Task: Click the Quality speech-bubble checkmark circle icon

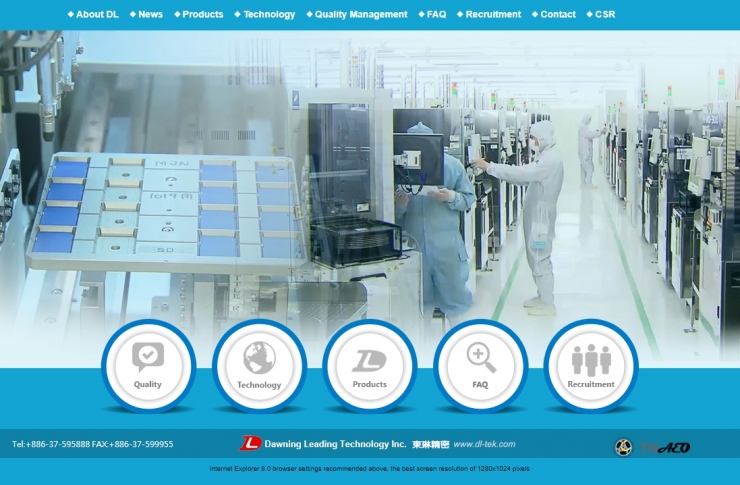Action: [148, 366]
